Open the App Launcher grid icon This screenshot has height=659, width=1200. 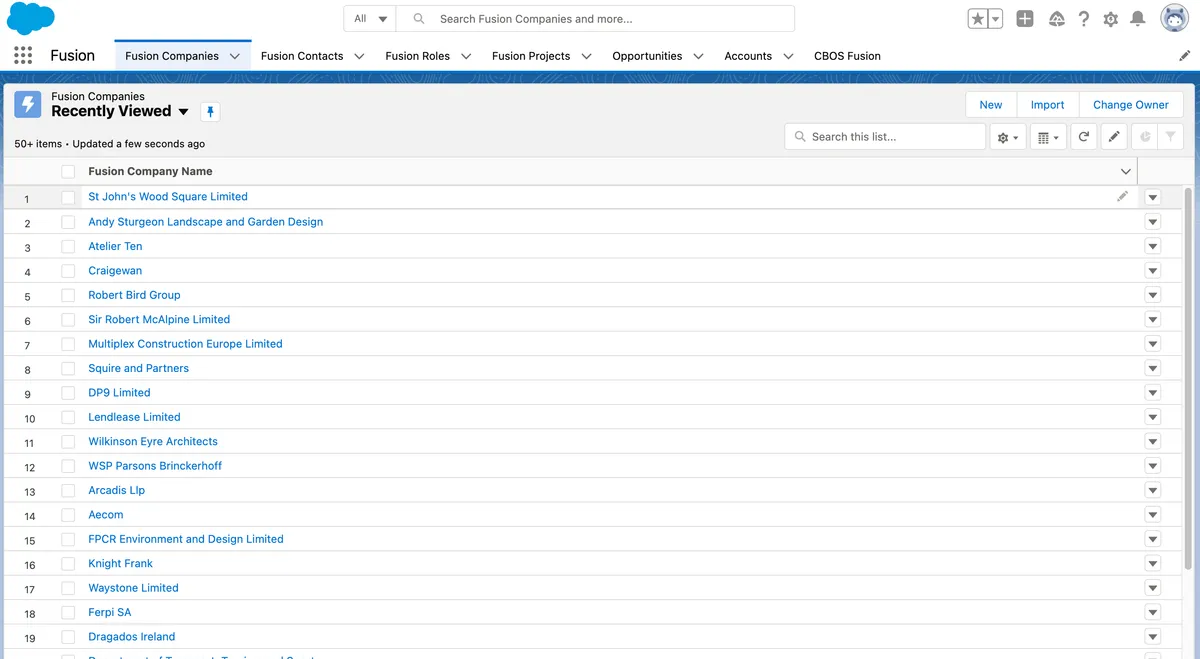[x=23, y=56]
